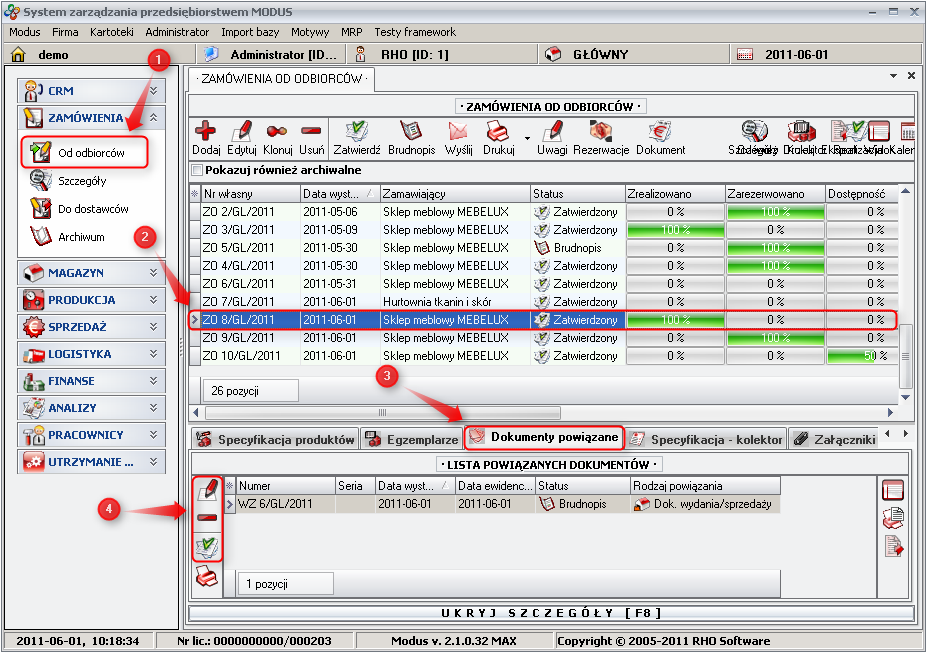Open Do dostawców in sidebar
The image size is (927, 653).
[93, 209]
